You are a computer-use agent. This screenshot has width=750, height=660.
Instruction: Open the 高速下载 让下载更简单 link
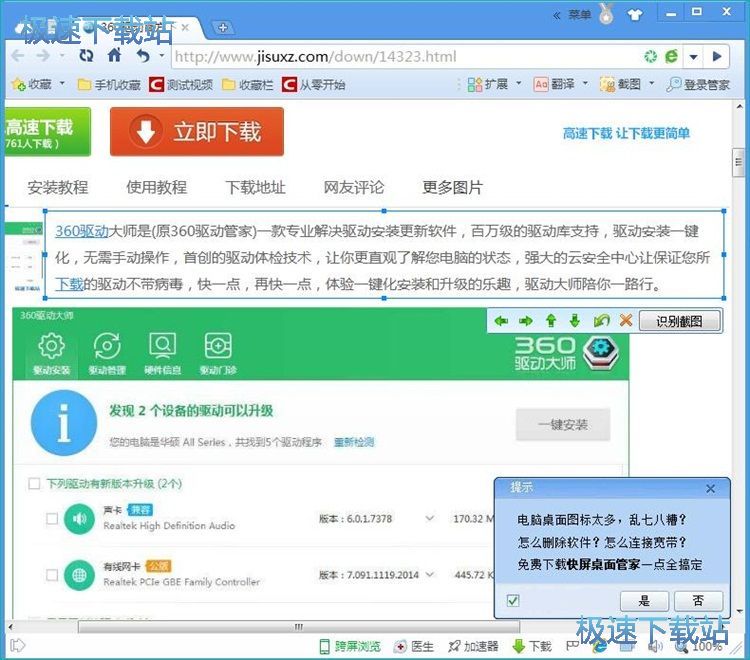coord(626,133)
